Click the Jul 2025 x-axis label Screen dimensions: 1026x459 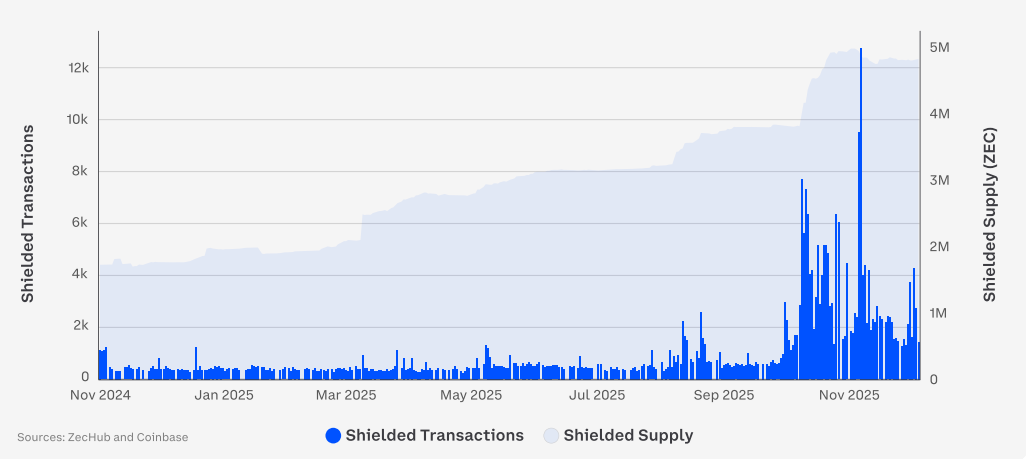coord(595,395)
